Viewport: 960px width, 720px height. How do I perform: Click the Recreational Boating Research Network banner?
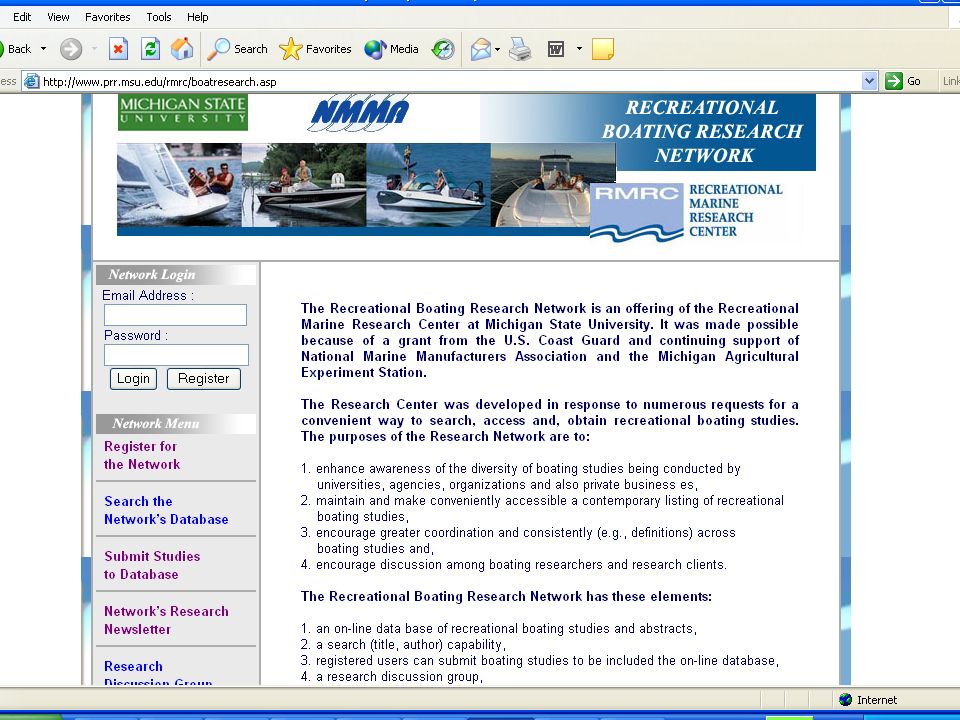click(x=702, y=131)
